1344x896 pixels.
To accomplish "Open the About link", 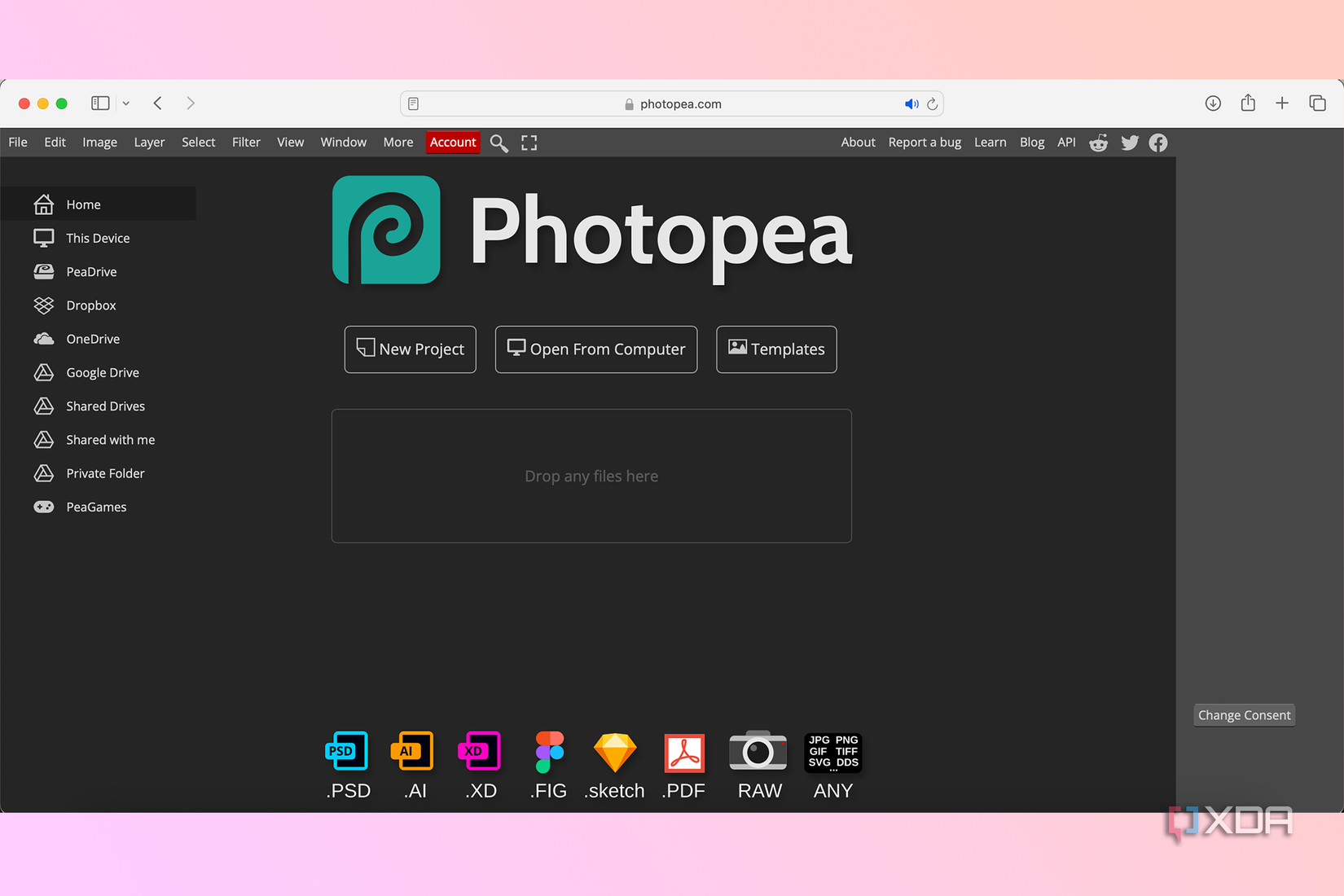I will click(x=858, y=142).
